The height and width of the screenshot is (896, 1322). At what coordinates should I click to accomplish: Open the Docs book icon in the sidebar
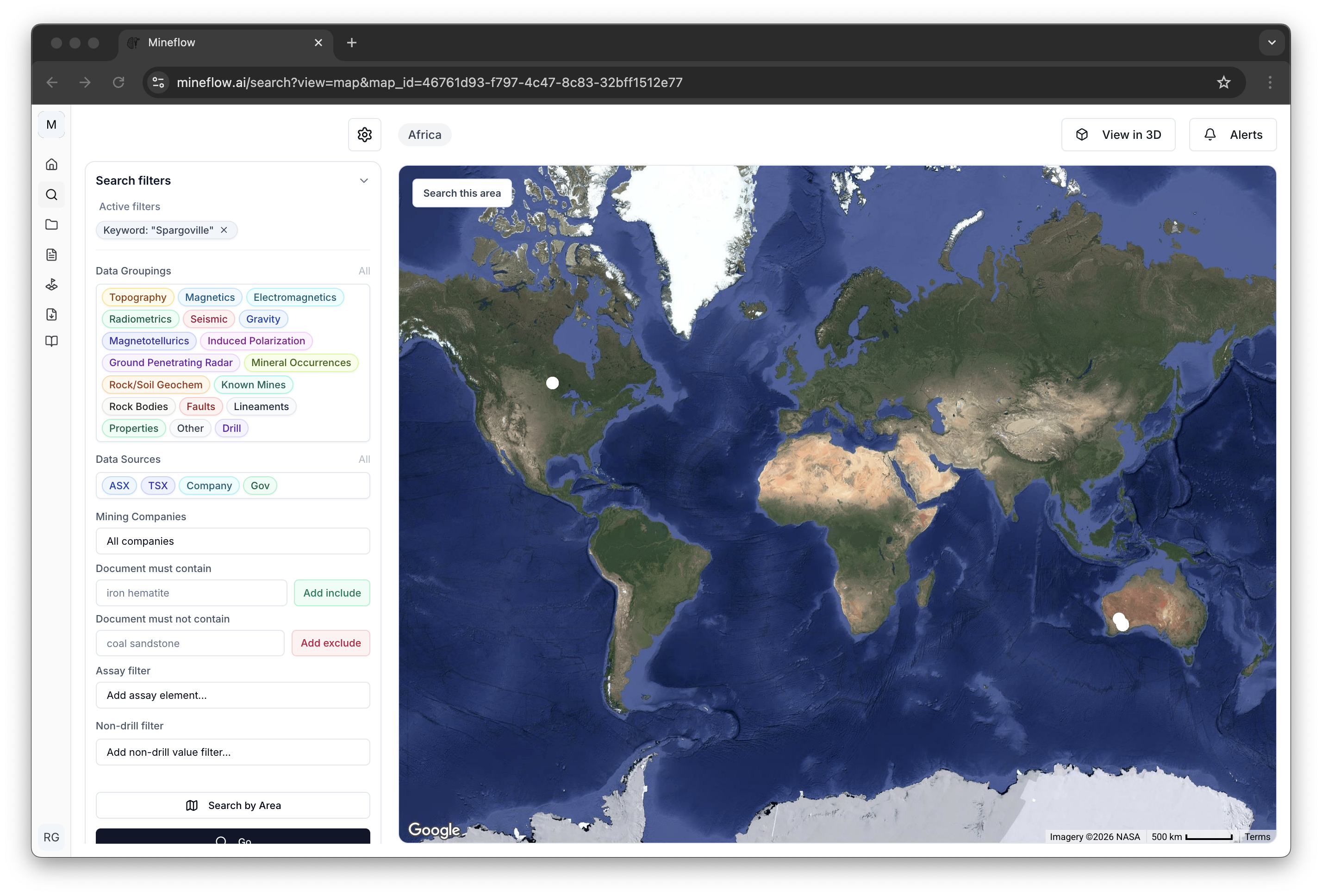[51, 341]
